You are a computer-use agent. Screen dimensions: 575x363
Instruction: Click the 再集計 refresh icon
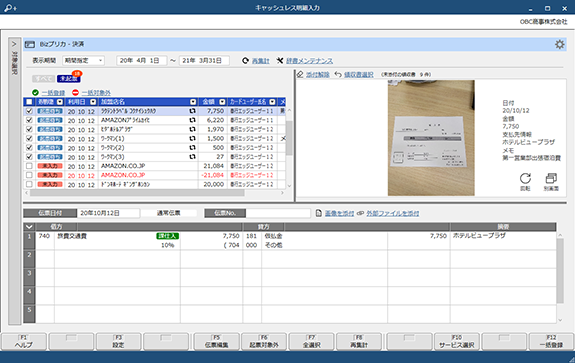point(245,60)
